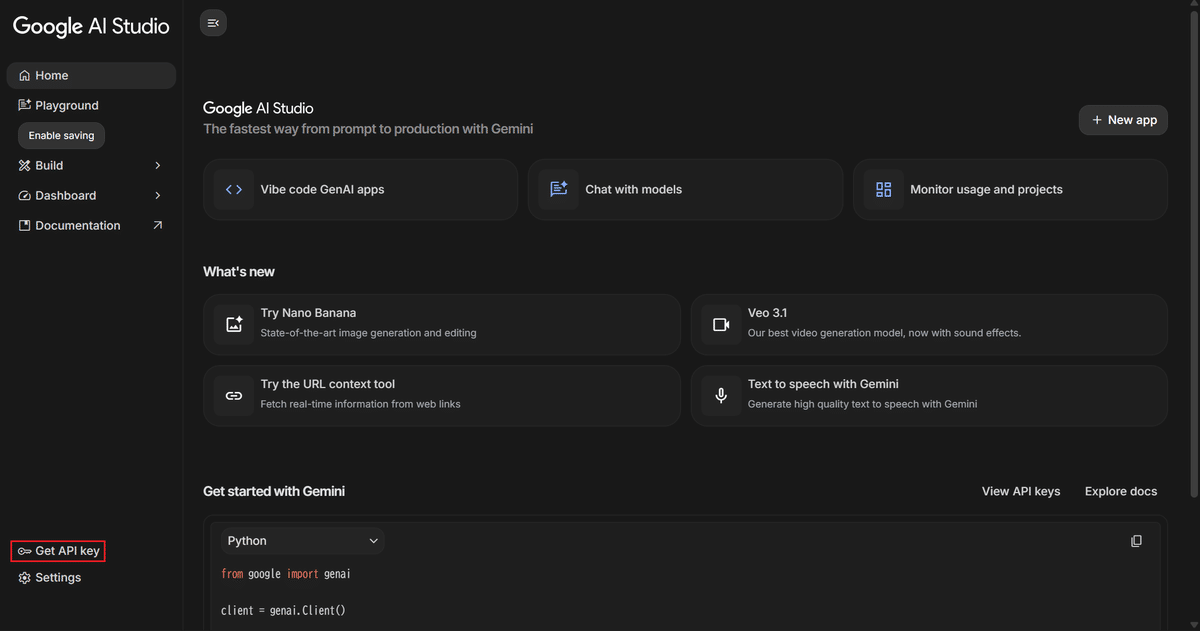Create a New app

coord(1123,119)
